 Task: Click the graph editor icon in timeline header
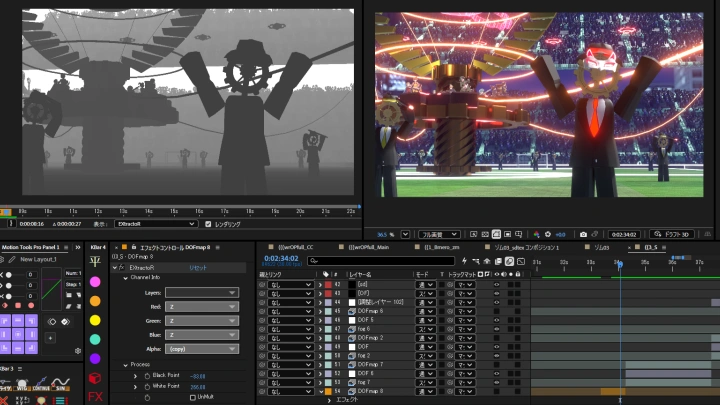521,261
